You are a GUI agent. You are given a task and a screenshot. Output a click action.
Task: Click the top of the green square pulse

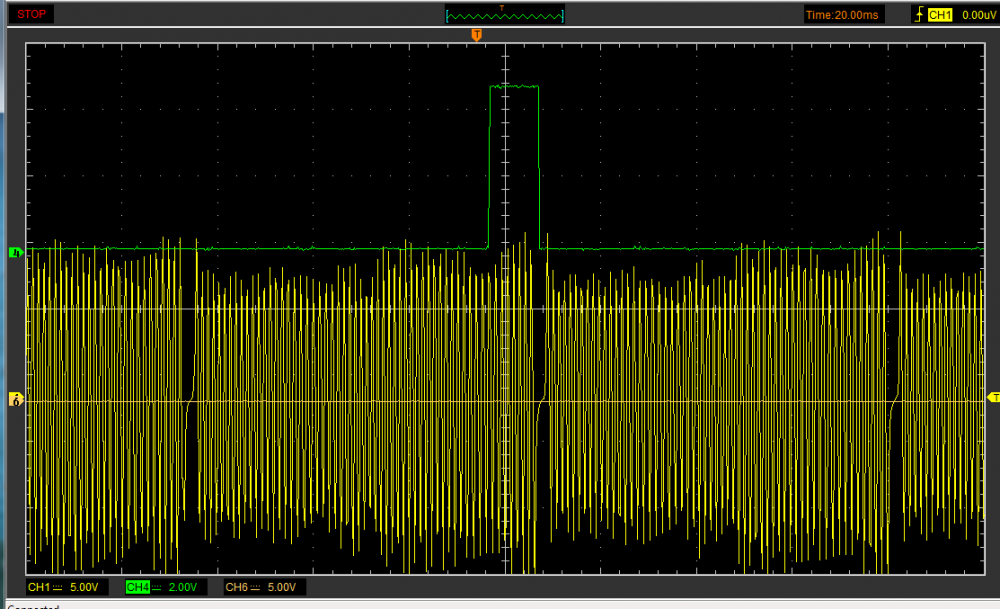pos(514,87)
